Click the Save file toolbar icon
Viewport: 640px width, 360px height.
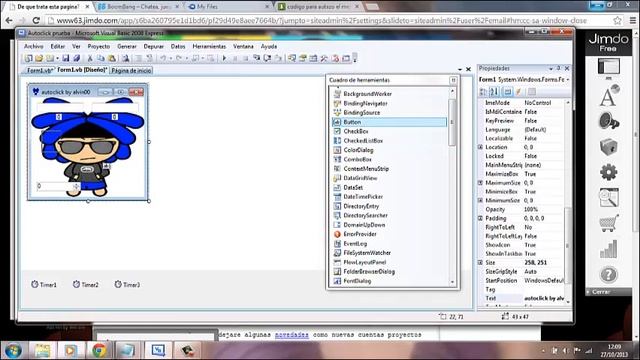[65, 58]
